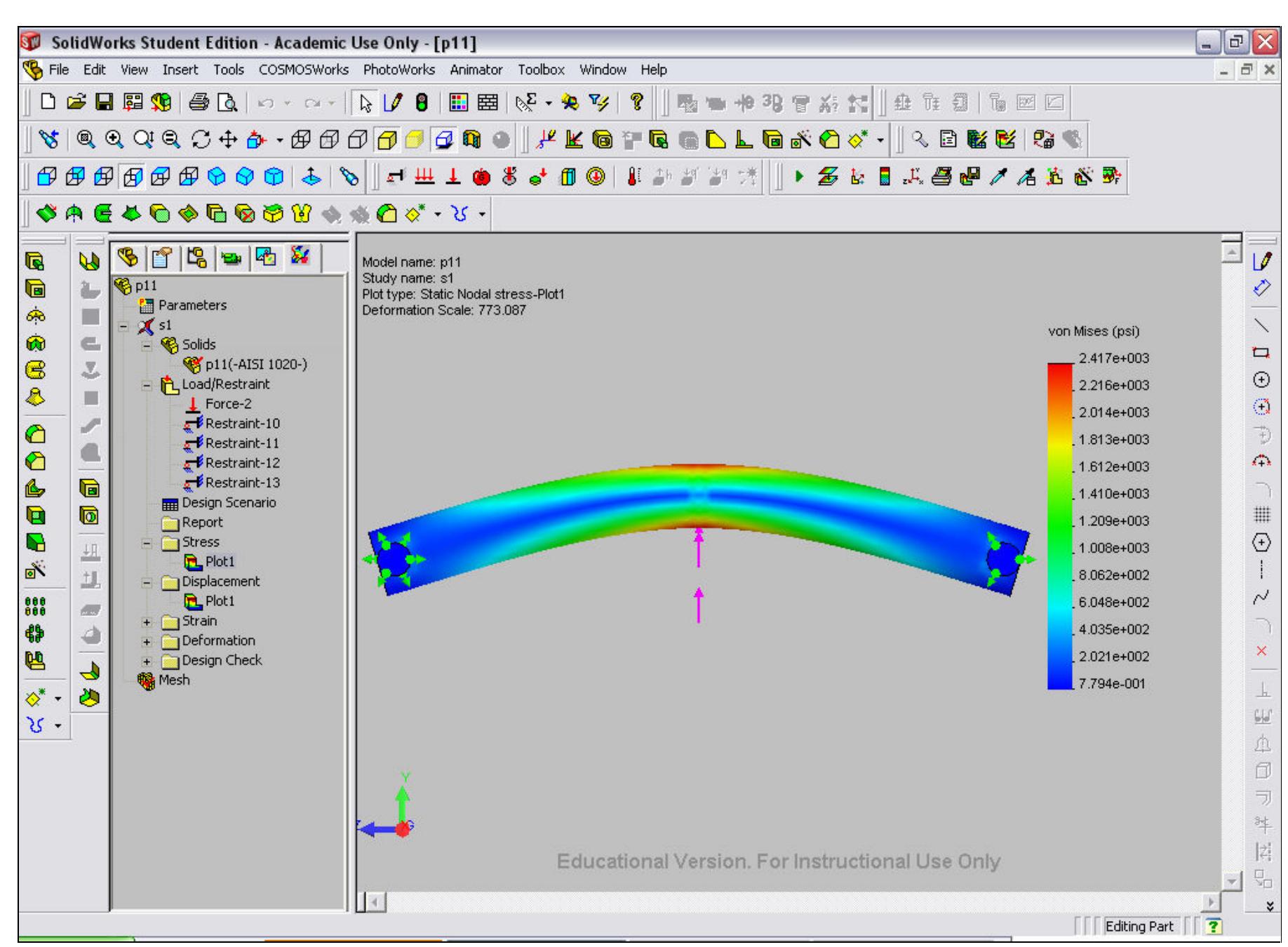Image resolution: width=1288 pixels, height=947 pixels.
Task: Open the Insert menu
Action: tap(180, 69)
